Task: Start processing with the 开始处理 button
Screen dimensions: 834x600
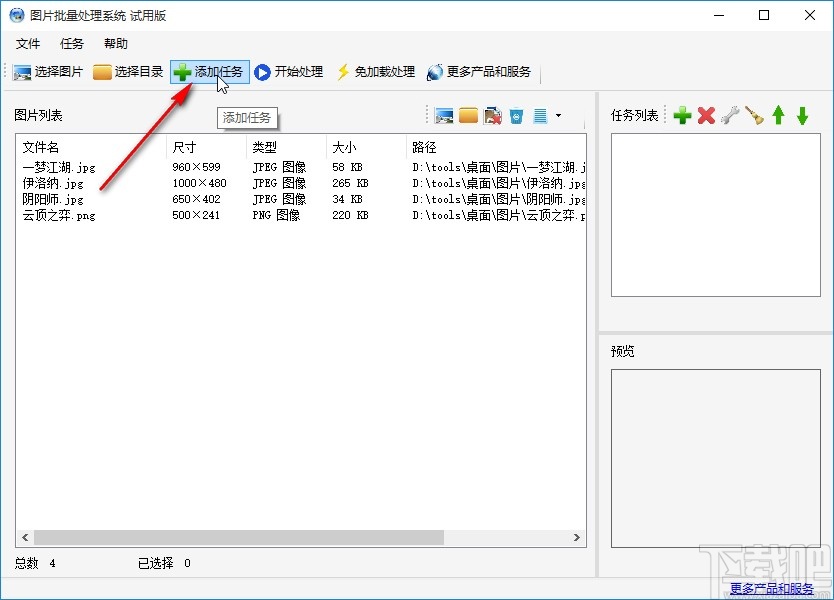Action: pyautogui.click(x=289, y=71)
